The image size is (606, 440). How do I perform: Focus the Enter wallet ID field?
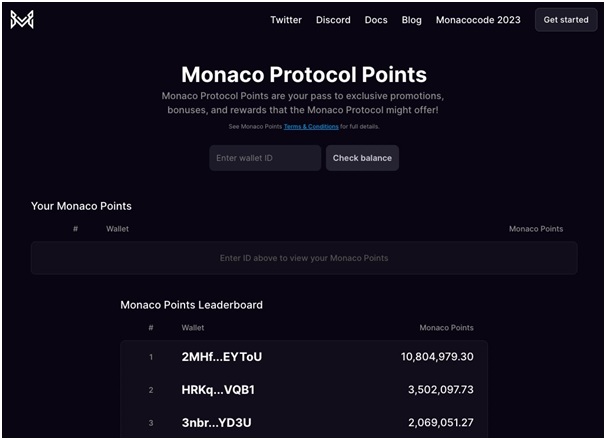(265, 158)
